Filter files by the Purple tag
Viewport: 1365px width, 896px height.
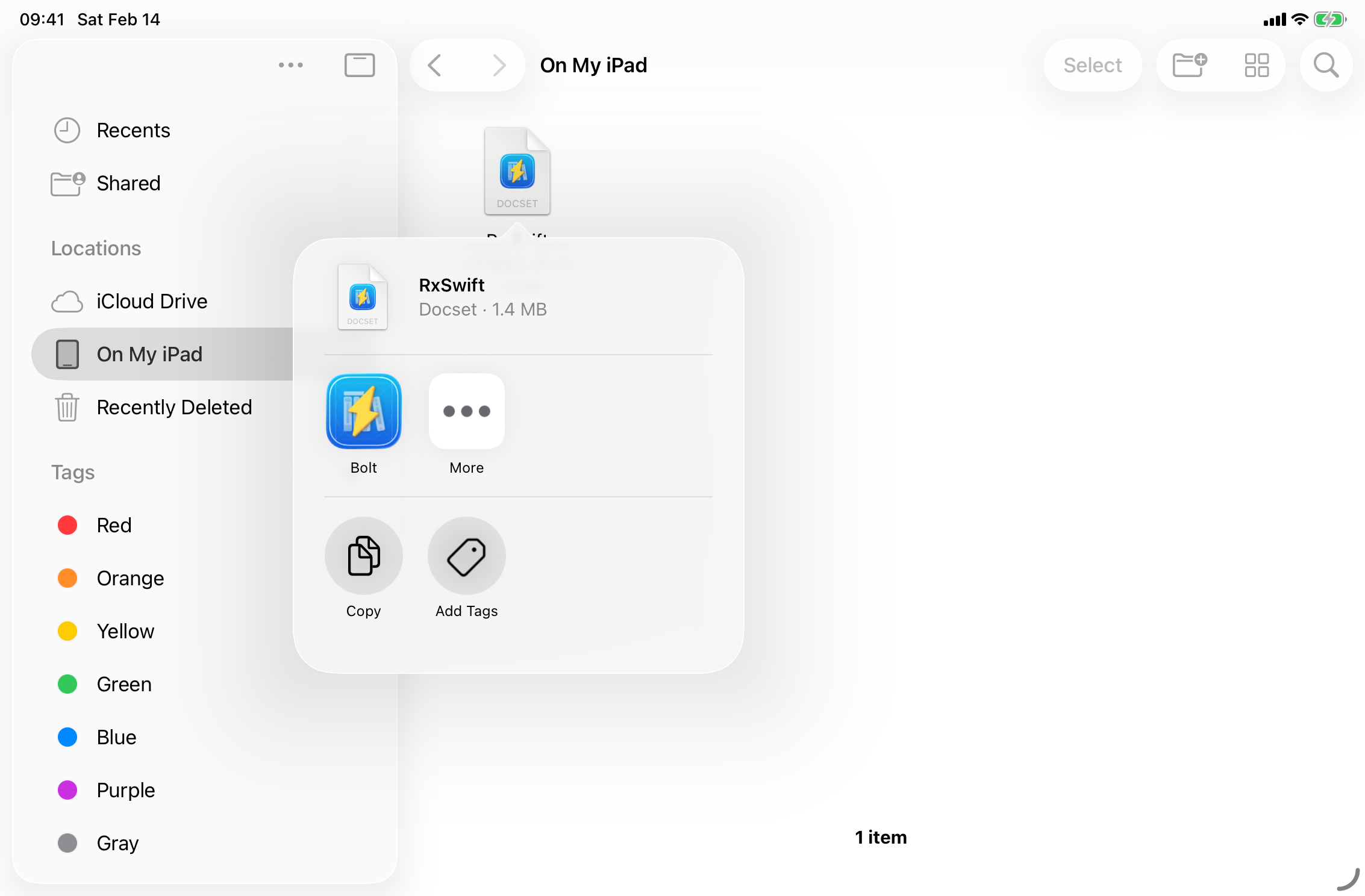coord(125,790)
